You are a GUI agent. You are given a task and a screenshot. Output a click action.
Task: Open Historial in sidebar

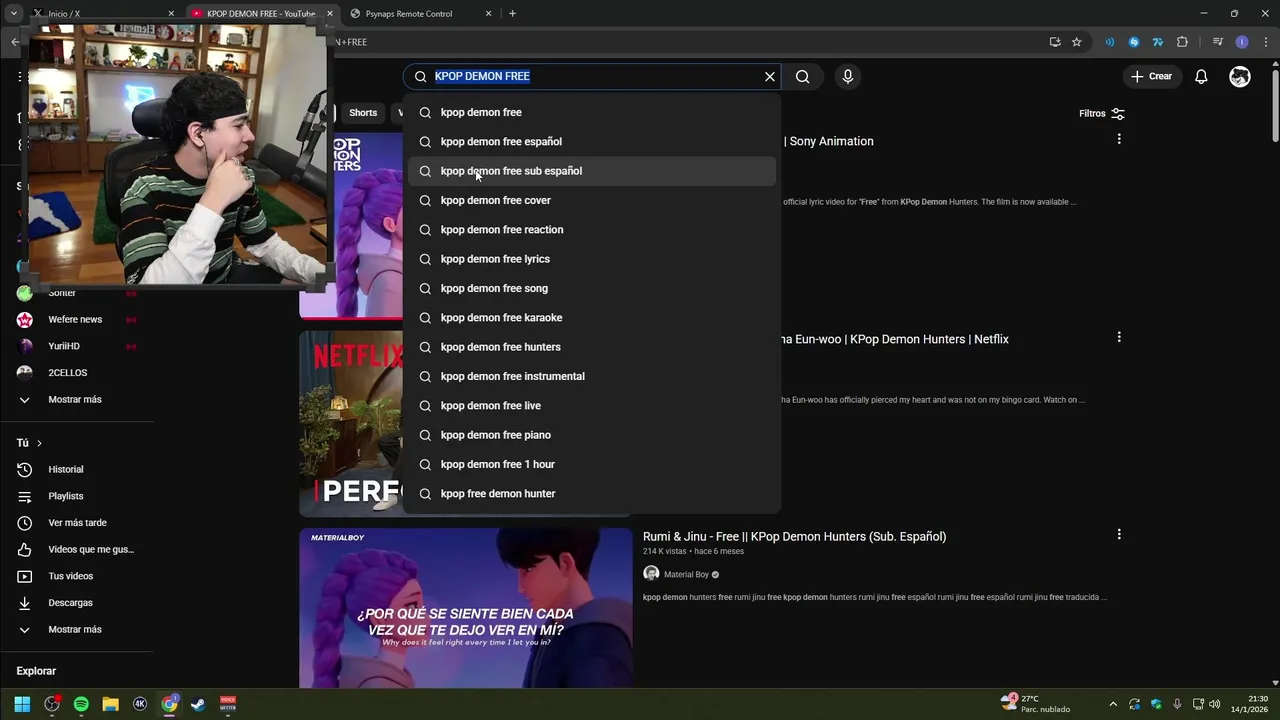point(66,469)
